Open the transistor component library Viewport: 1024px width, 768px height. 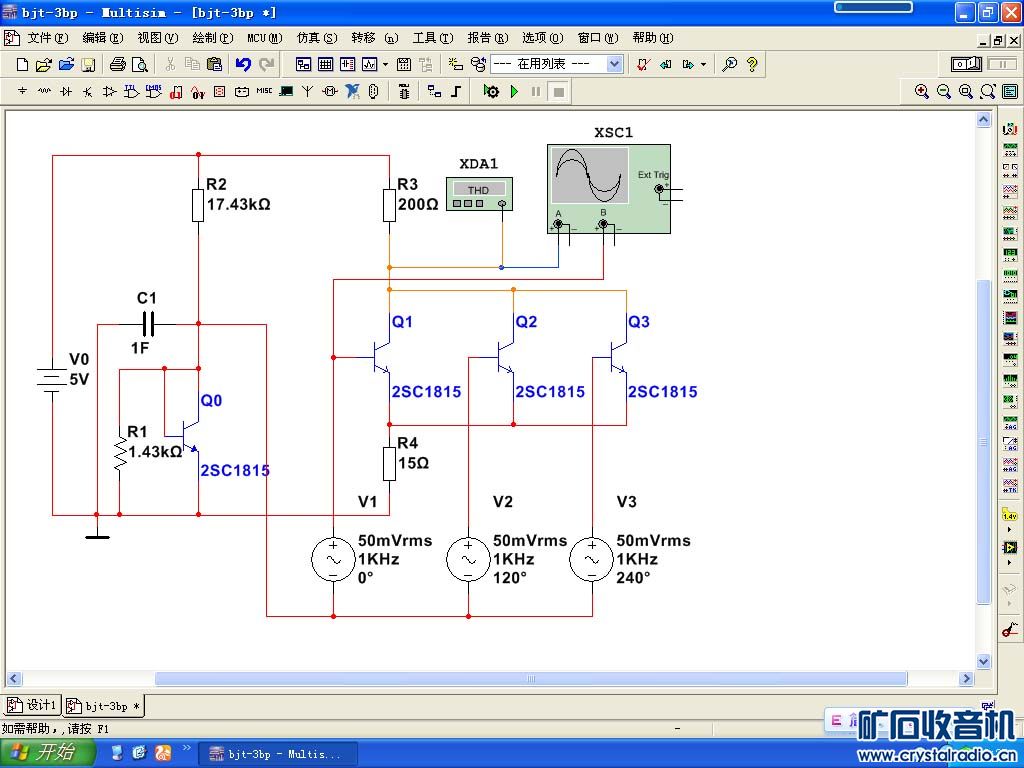coord(88,91)
